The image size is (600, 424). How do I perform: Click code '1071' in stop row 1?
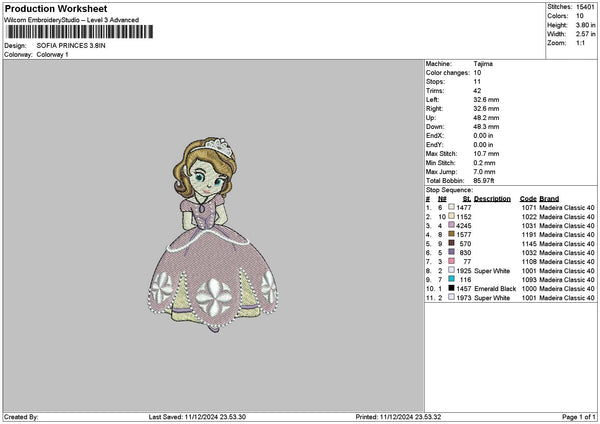coord(529,208)
